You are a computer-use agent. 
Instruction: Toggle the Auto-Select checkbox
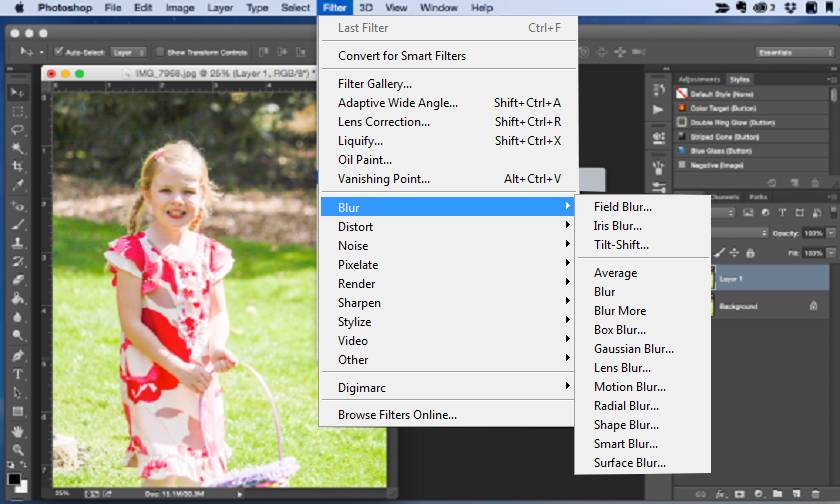tap(59, 51)
